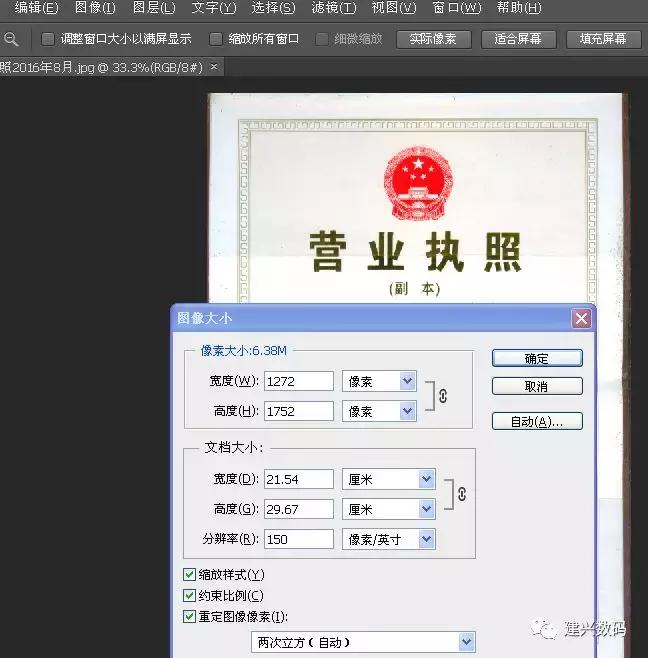The height and width of the screenshot is (658, 648).
Task: Toggle 细微缩放 checkbox
Action: [x=322, y=39]
